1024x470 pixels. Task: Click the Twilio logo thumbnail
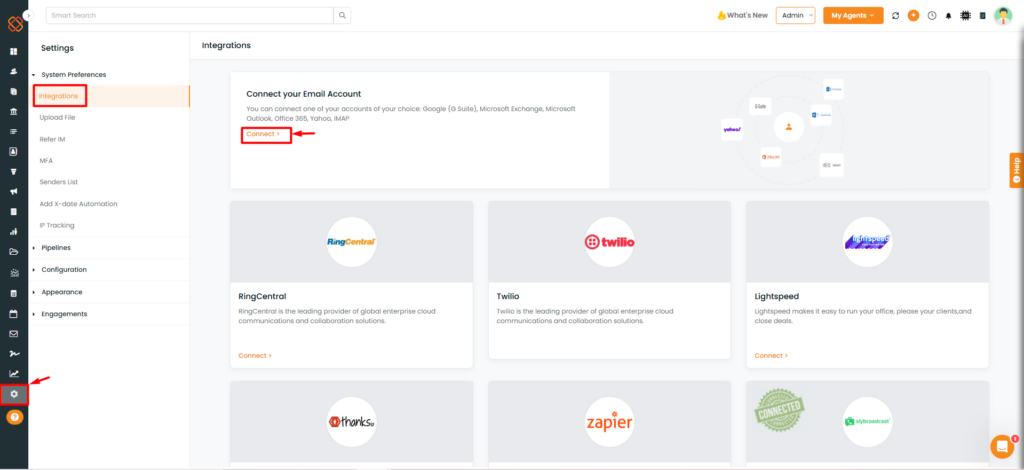609,242
